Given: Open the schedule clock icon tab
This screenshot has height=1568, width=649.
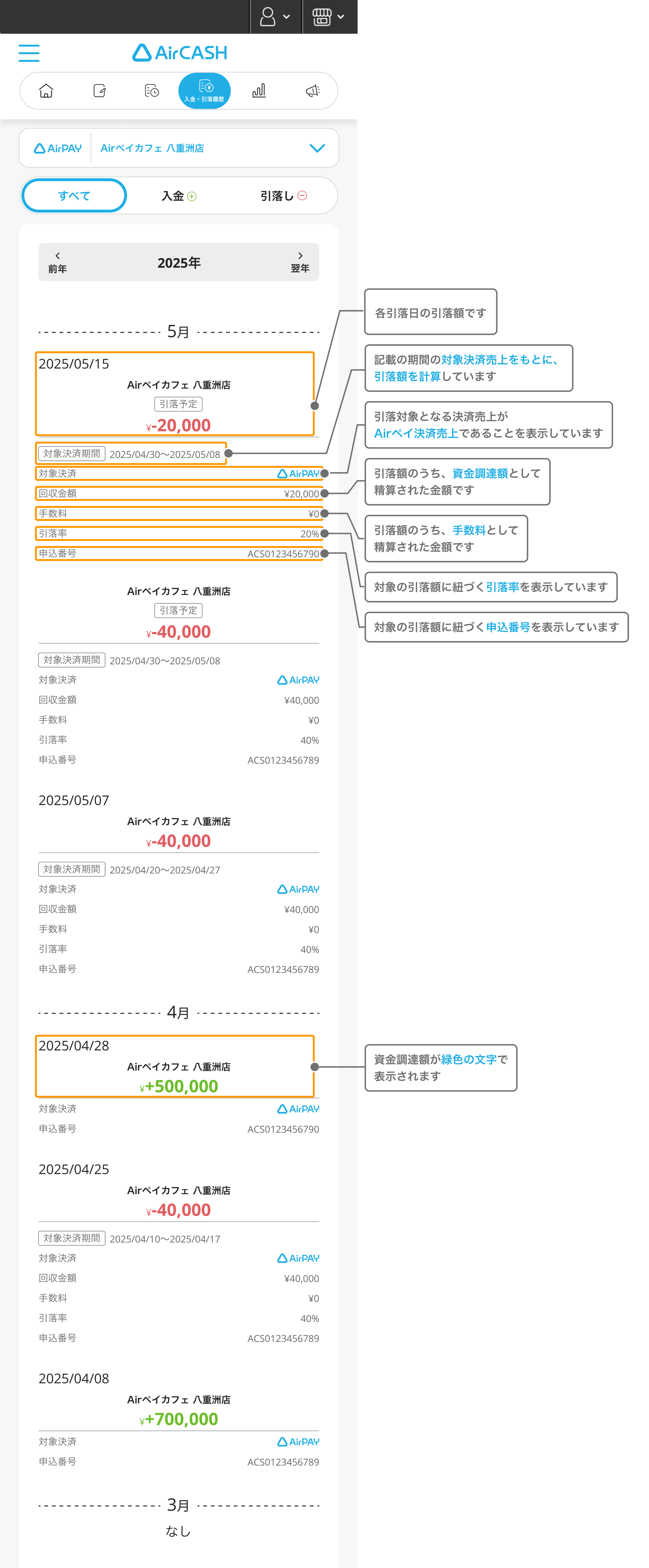Looking at the screenshot, I should click(x=152, y=91).
